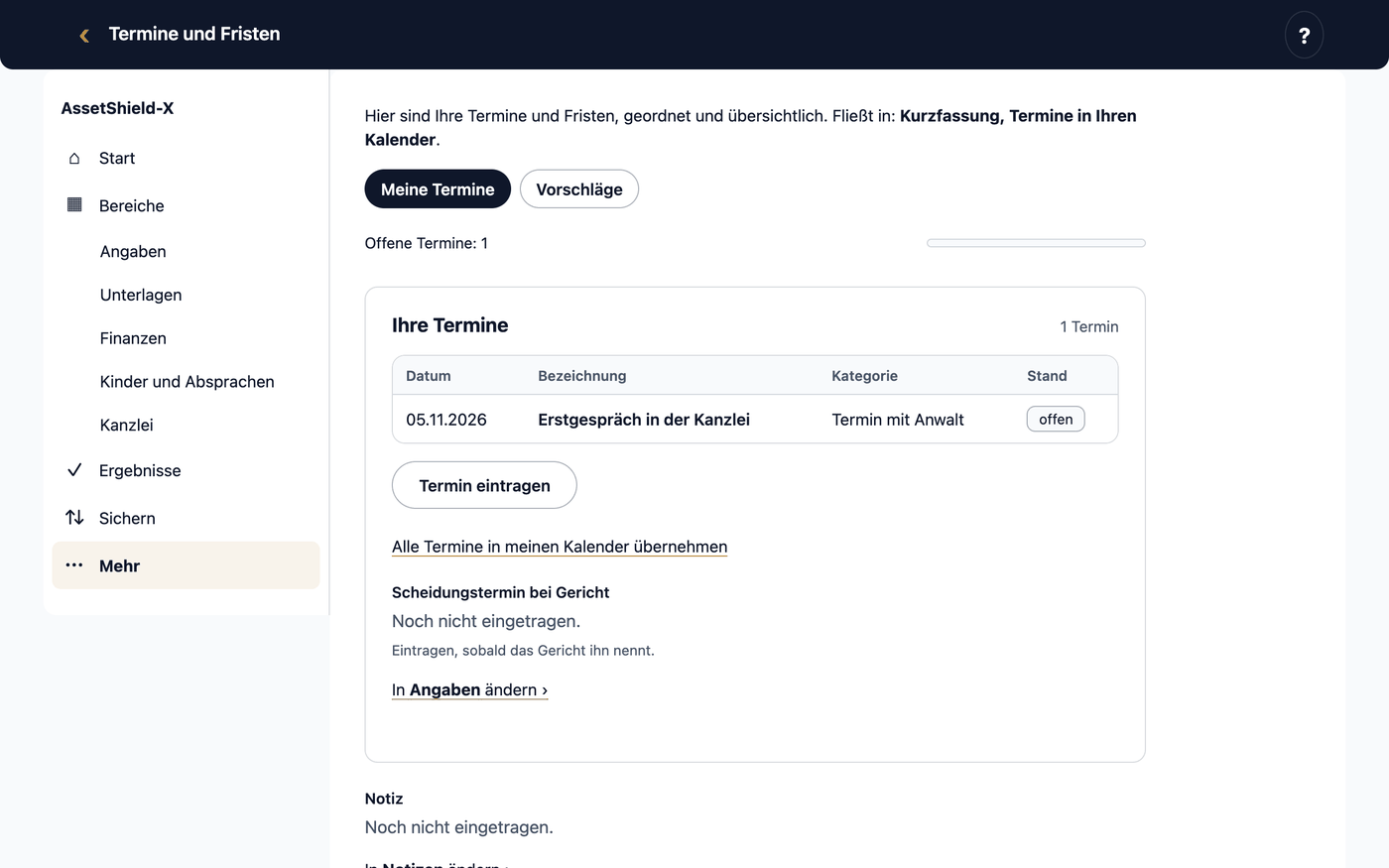Click the Sichern up-down arrows icon
The image size is (1389, 868).
[74, 518]
